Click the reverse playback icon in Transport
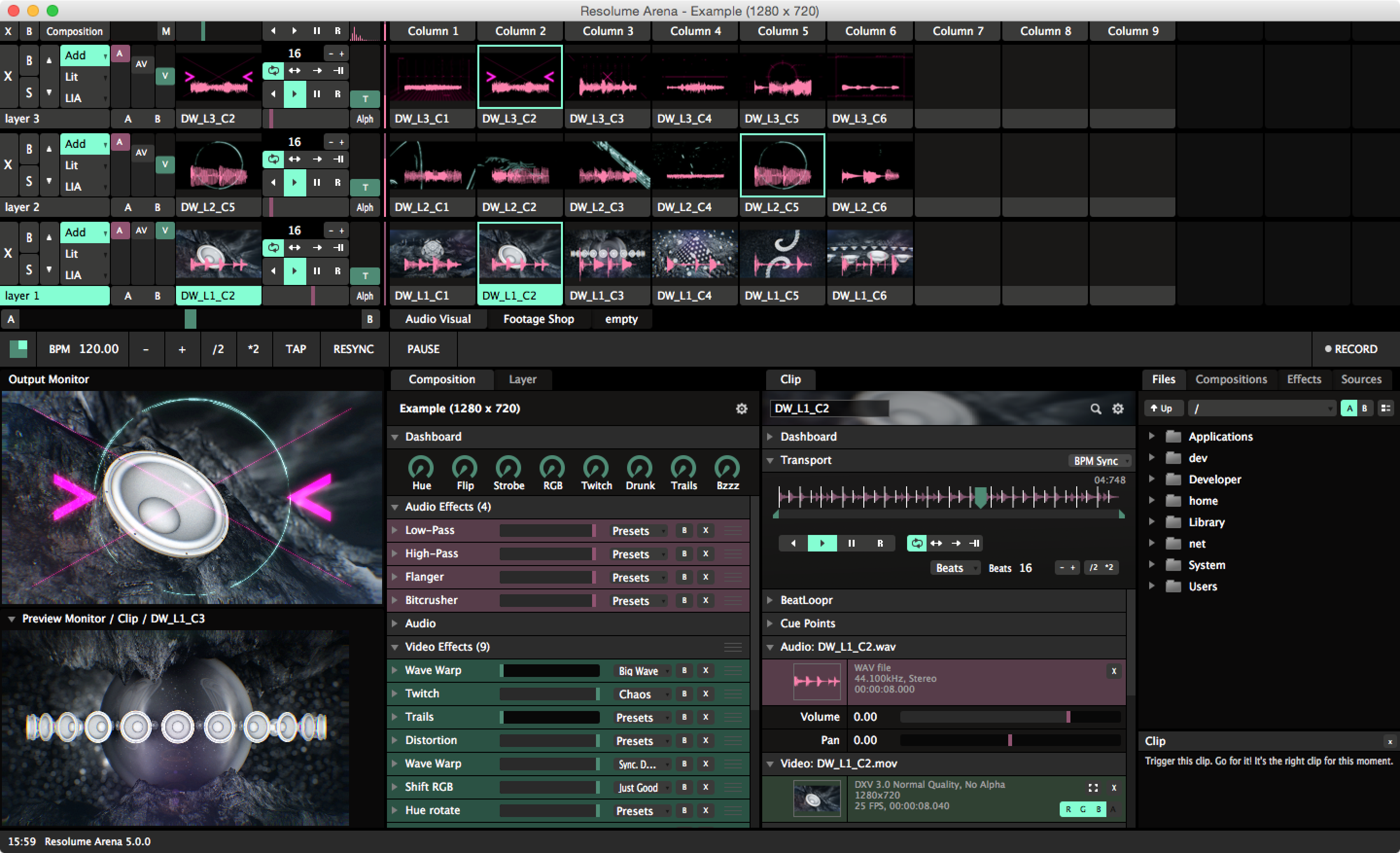1400x853 pixels. tap(791, 542)
